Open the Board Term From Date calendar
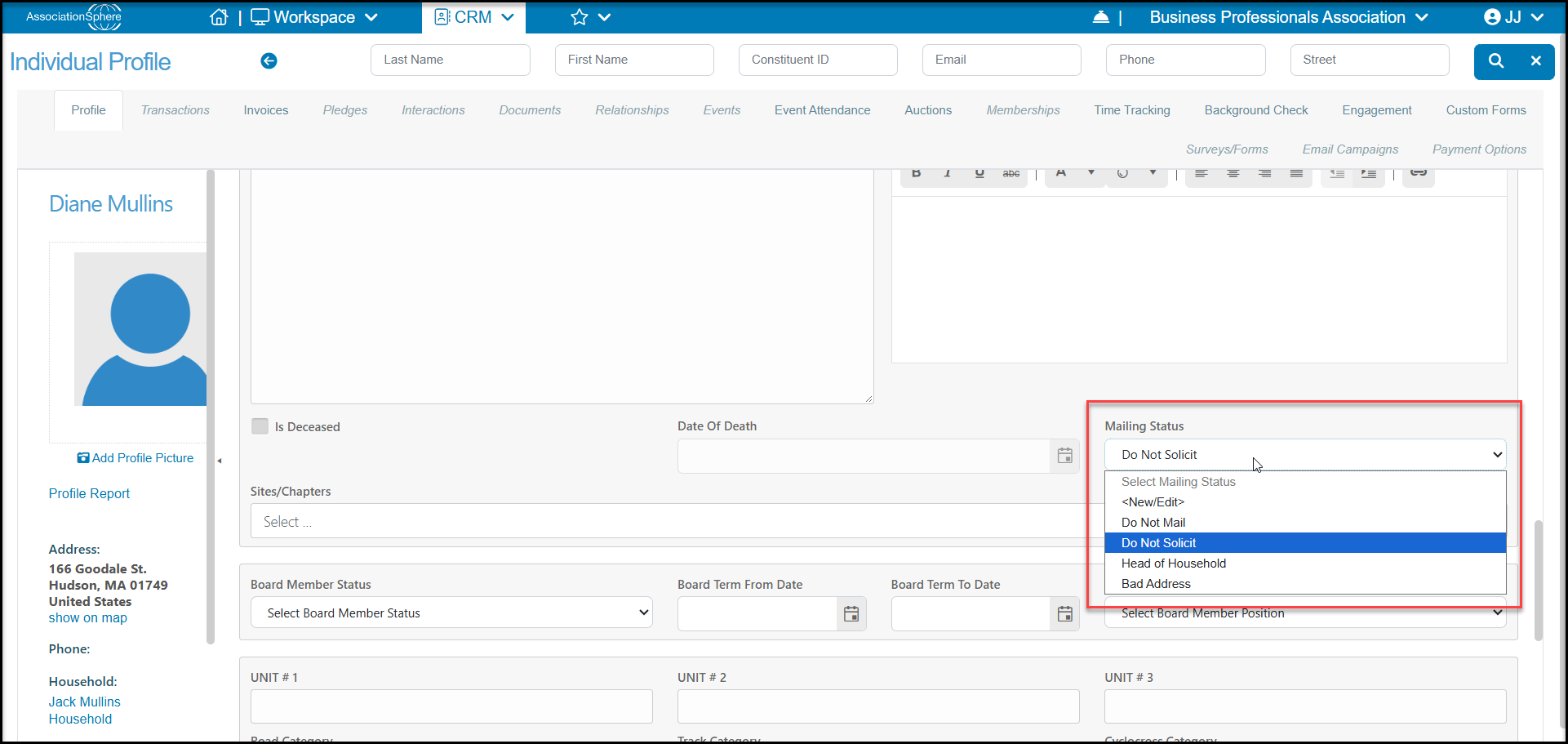This screenshot has height=744, width=1568. 851,614
